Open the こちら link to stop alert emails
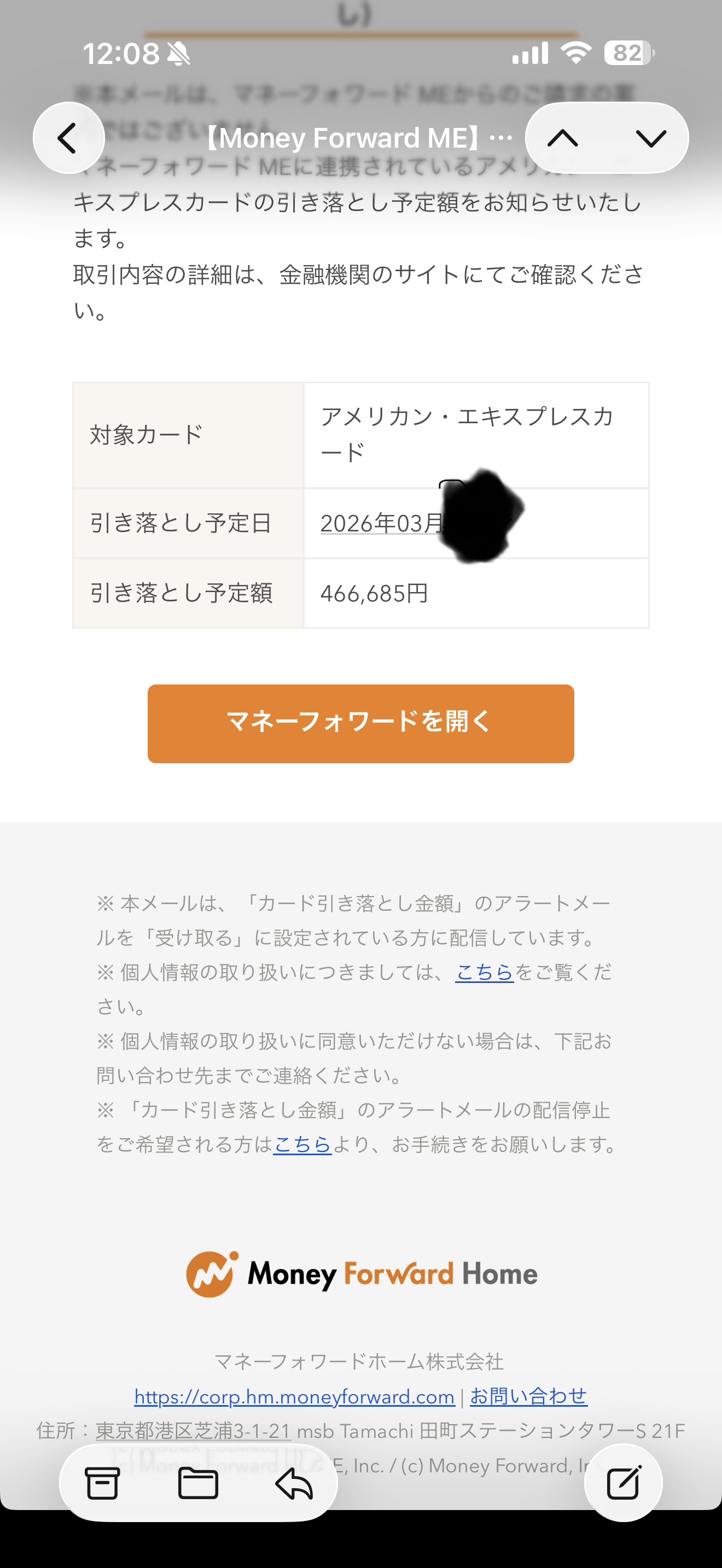This screenshot has width=722, height=1568. 302,1144
